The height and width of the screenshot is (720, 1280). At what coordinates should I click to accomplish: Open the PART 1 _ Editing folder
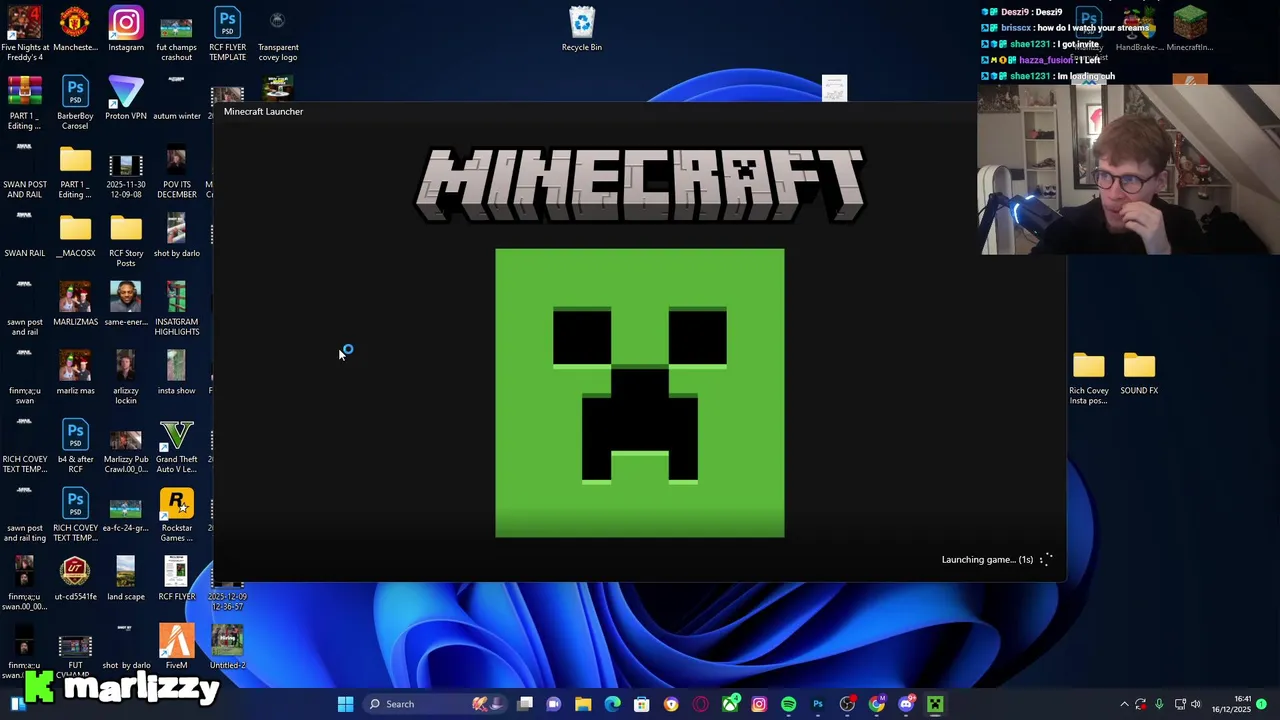click(75, 170)
